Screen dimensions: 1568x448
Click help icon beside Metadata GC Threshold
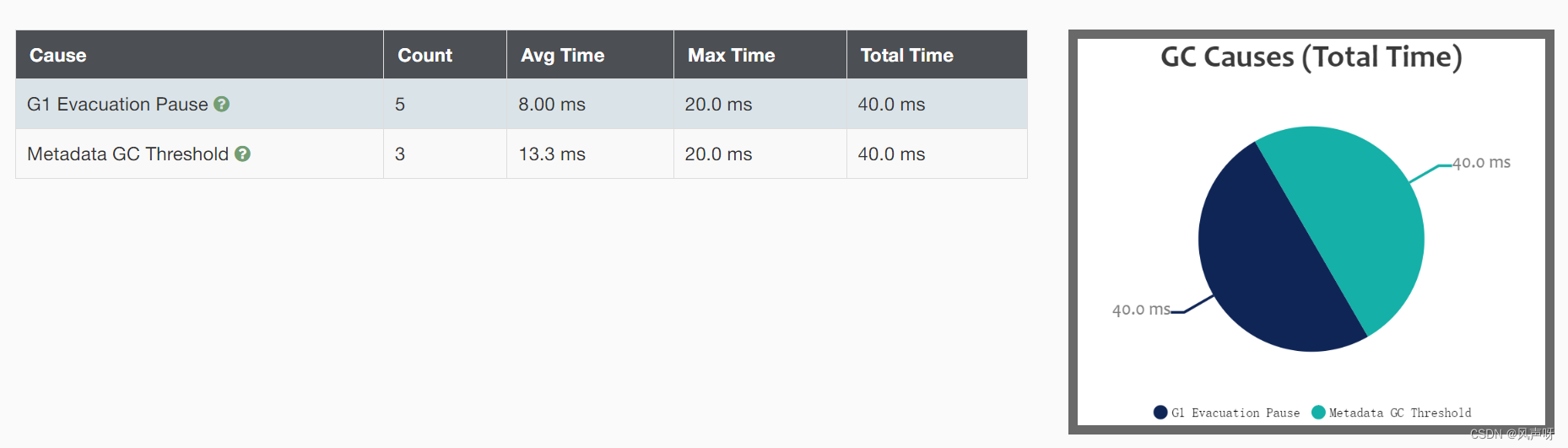[x=243, y=154]
